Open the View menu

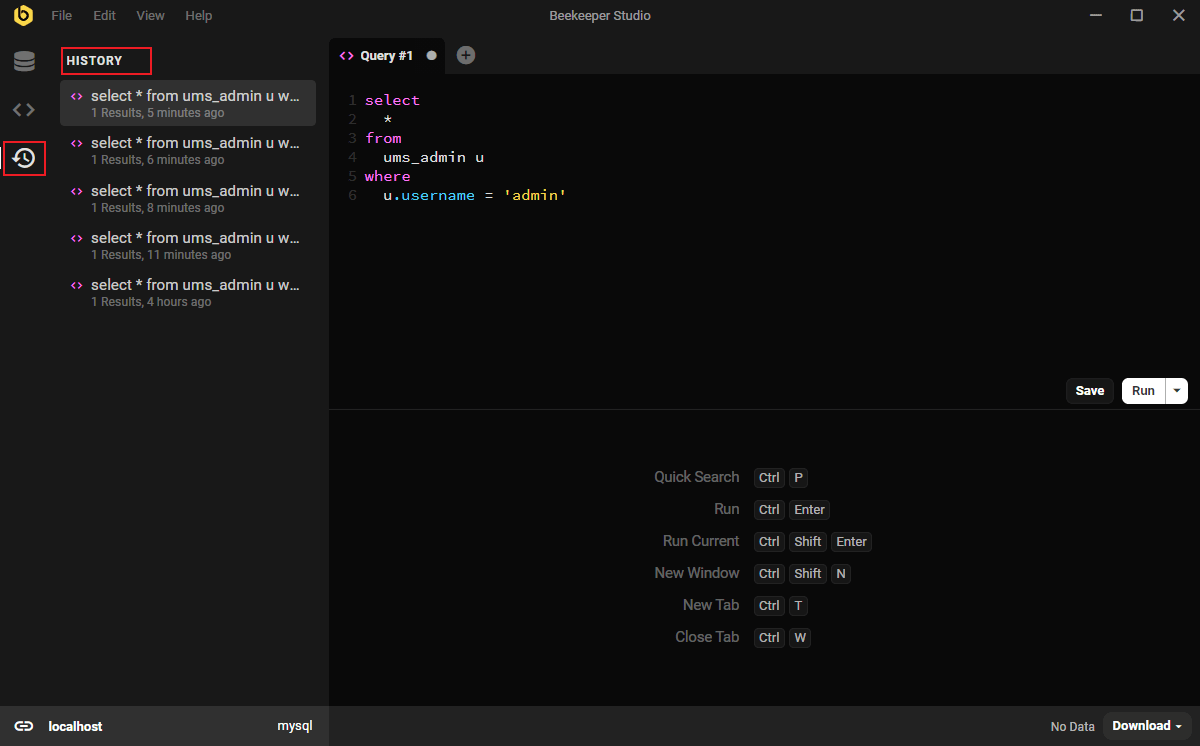click(150, 16)
